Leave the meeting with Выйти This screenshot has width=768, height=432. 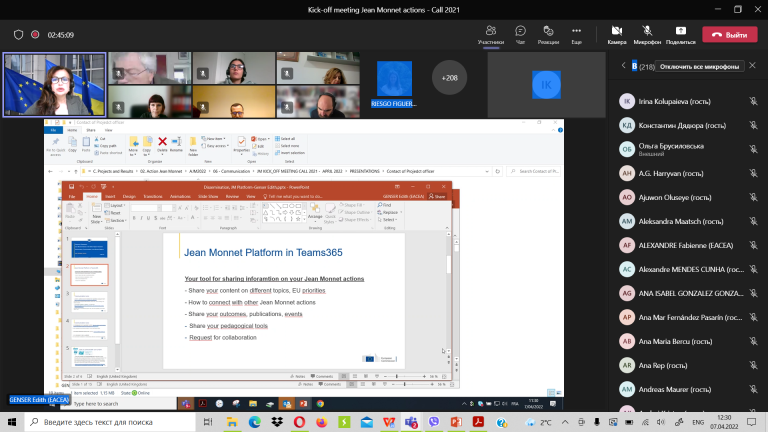(730, 35)
